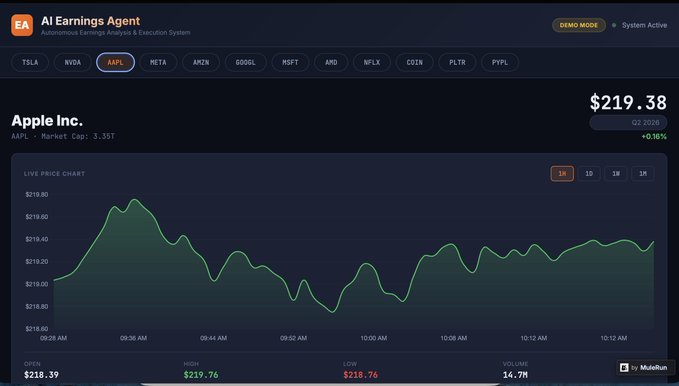
Task: Switch to the AMZN ticker
Action: click(x=201, y=62)
